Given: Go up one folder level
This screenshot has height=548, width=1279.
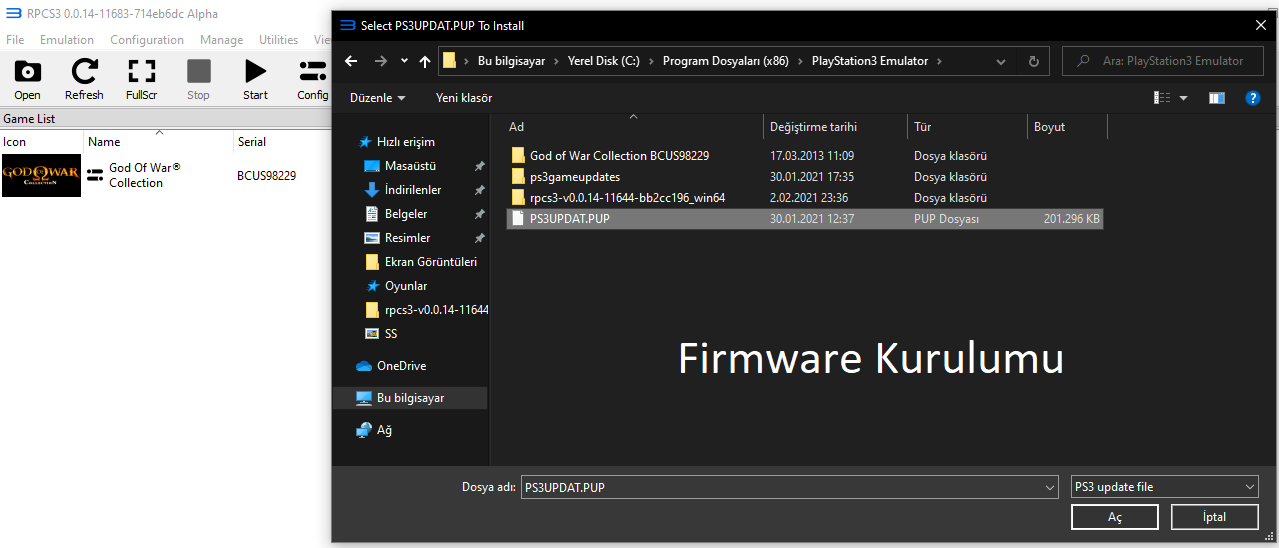Looking at the screenshot, I should [x=425, y=61].
